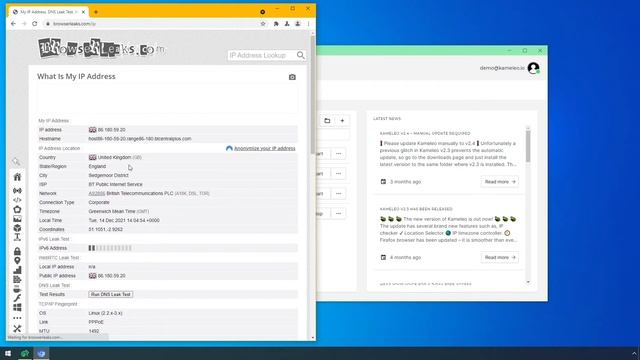Click the IP Address Lookup search field

coord(262,55)
